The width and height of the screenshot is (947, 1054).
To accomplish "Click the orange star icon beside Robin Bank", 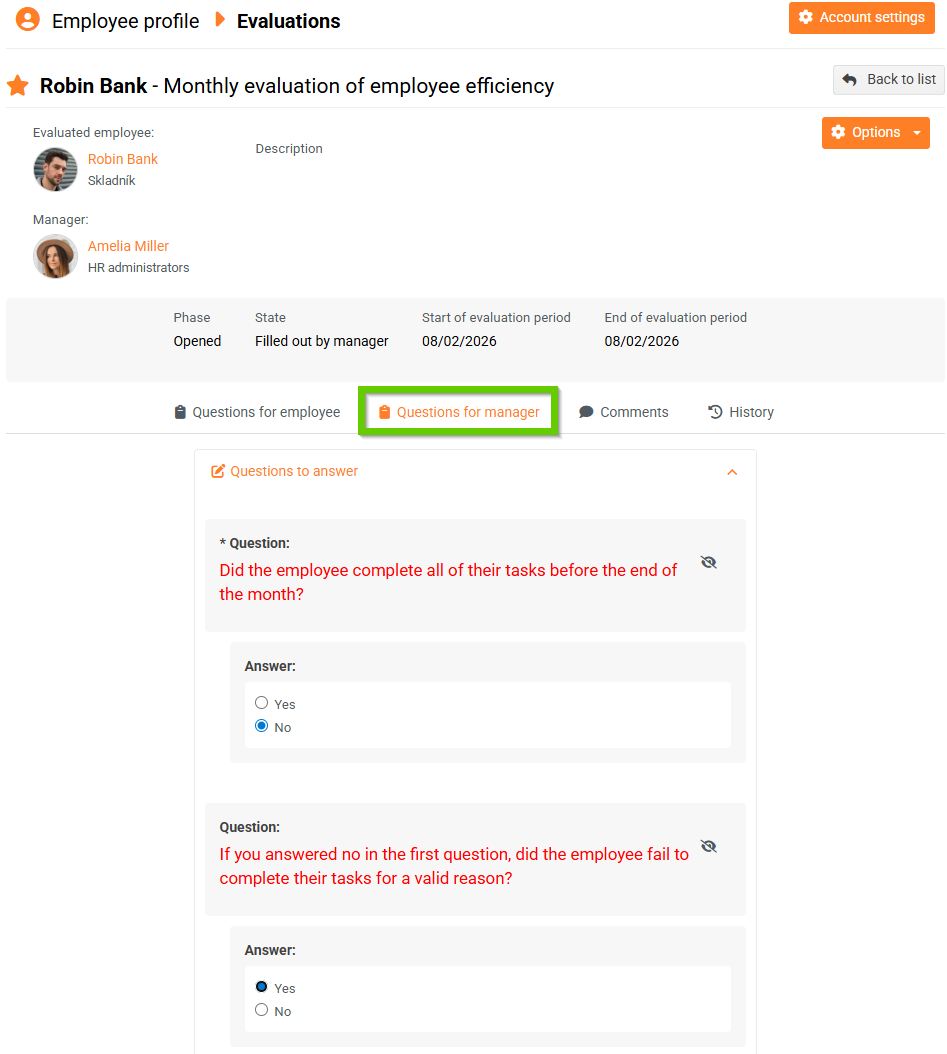I will pos(18,86).
